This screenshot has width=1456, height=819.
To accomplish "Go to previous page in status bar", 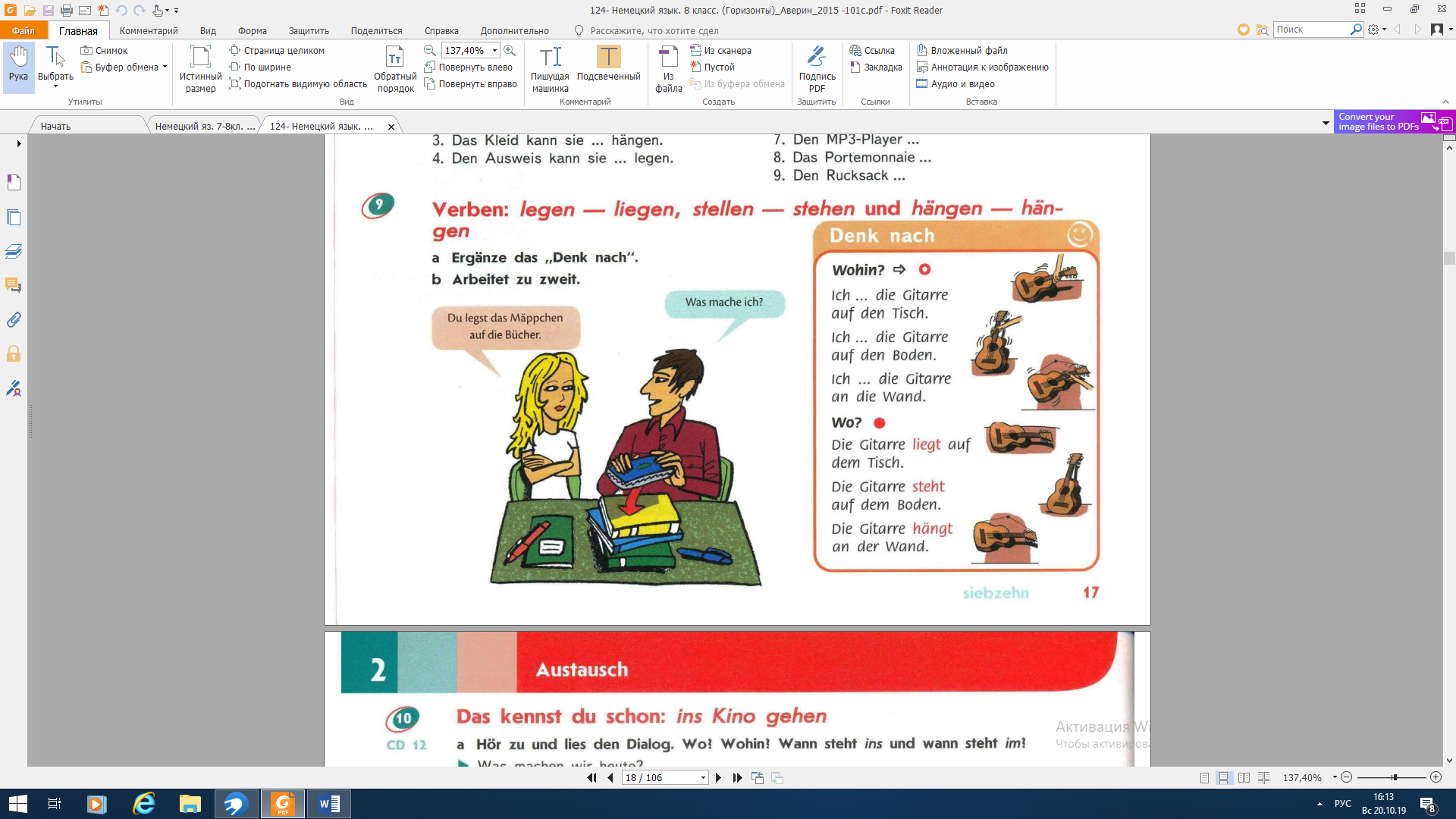I will [x=610, y=777].
